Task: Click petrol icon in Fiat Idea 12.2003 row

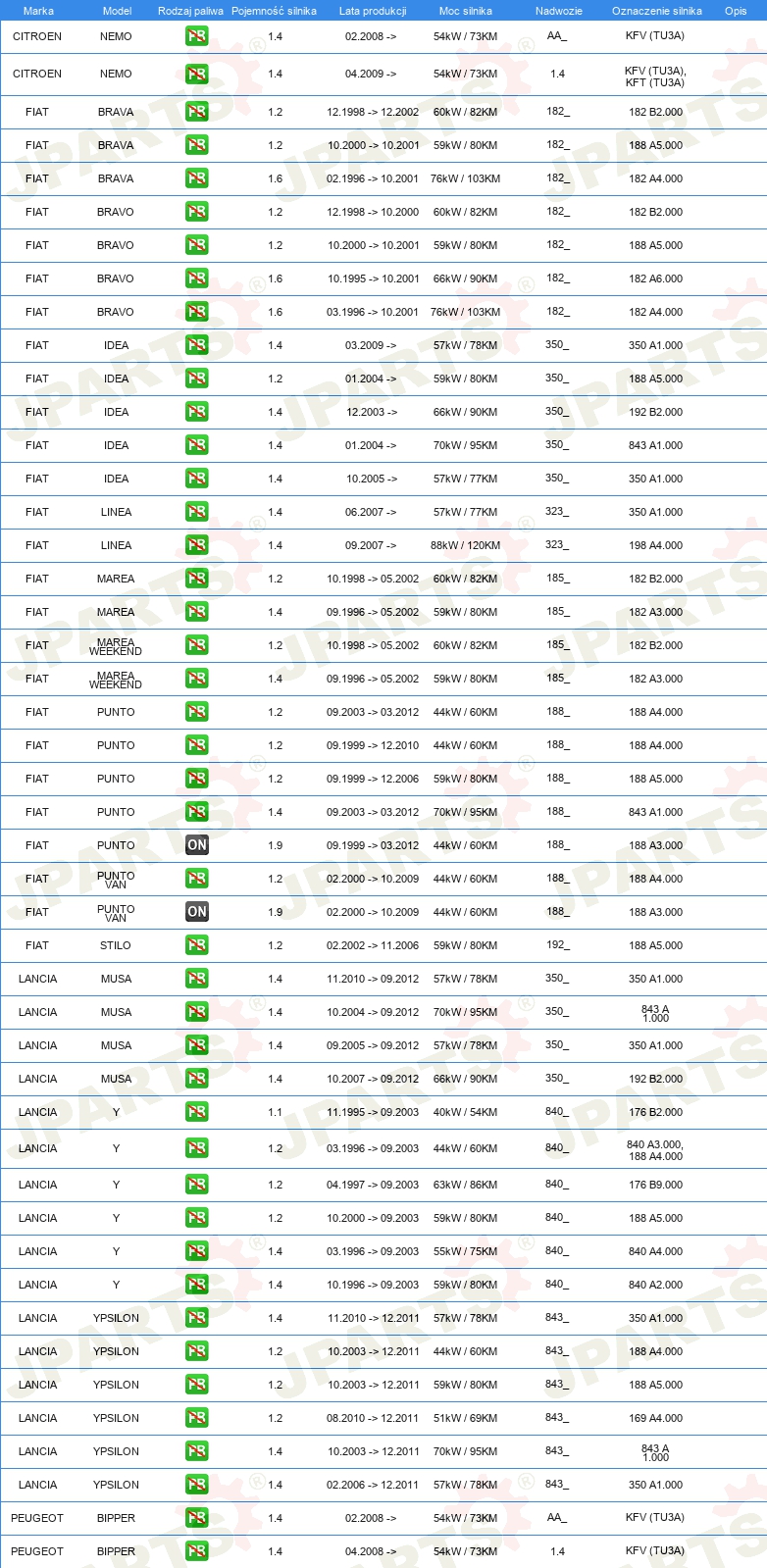Action: click(x=197, y=412)
